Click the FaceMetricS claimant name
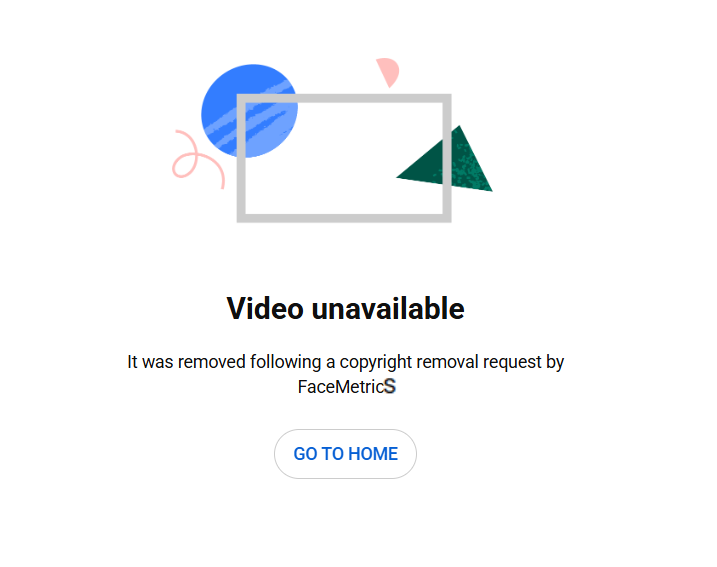 tap(347, 386)
